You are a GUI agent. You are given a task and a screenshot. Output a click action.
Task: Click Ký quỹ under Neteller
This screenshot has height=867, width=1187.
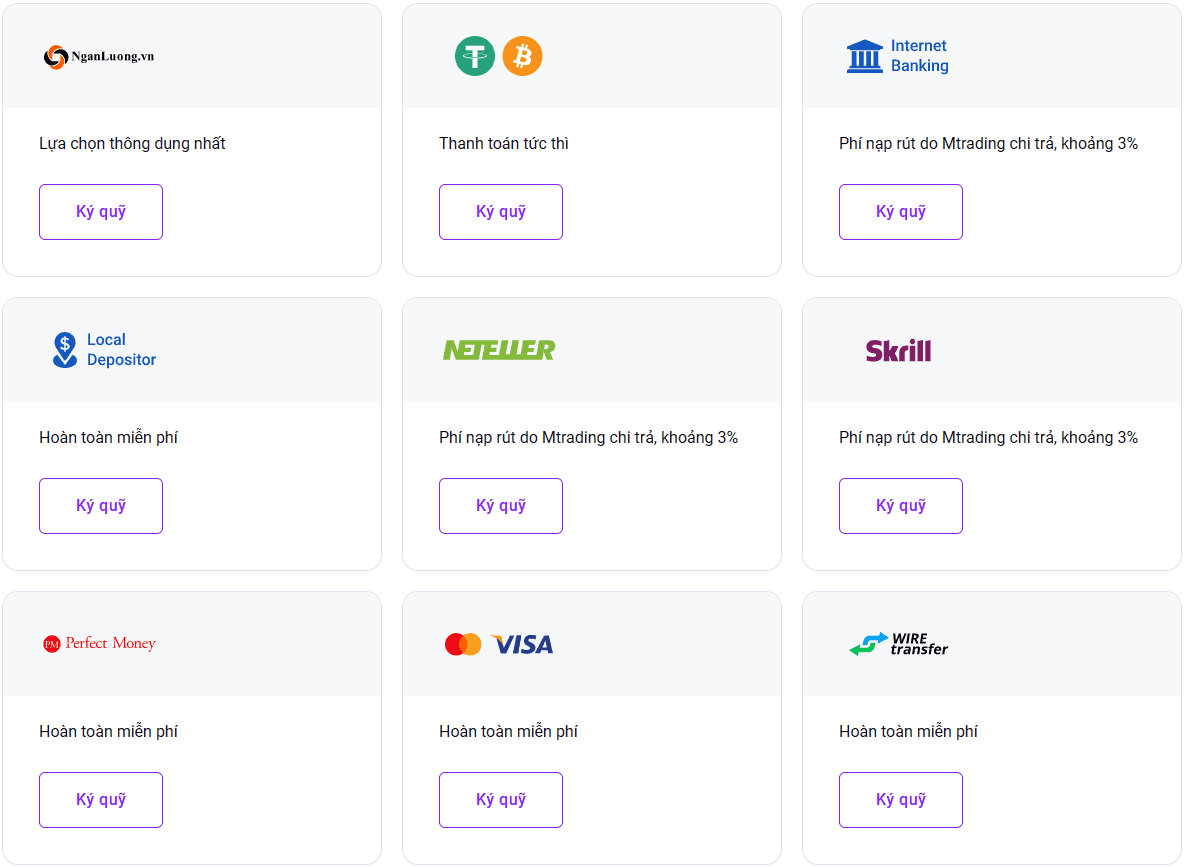coord(500,506)
